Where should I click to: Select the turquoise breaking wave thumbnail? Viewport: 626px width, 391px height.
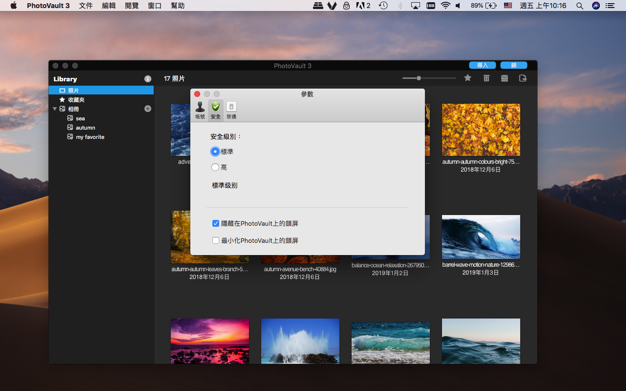390,343
